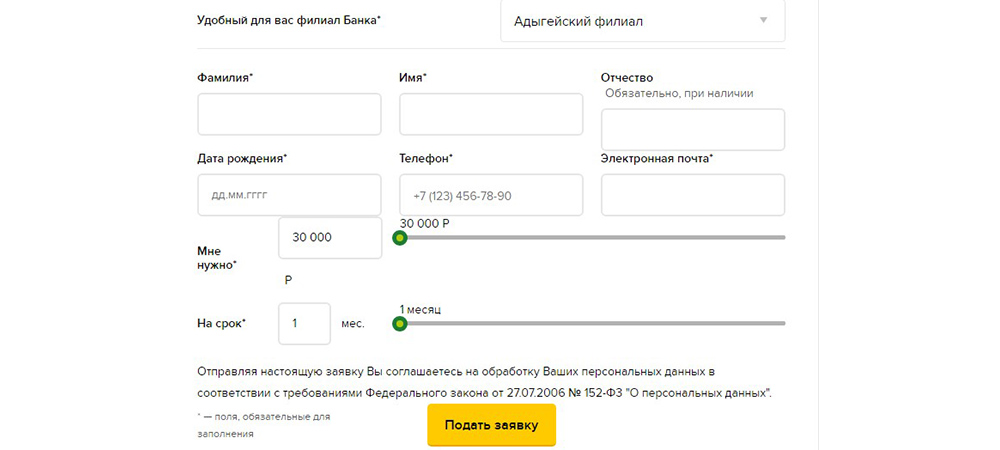The image size is (1000, 450).
Task: Click the middle of the amount slider track
Action: tap(593, 238)
